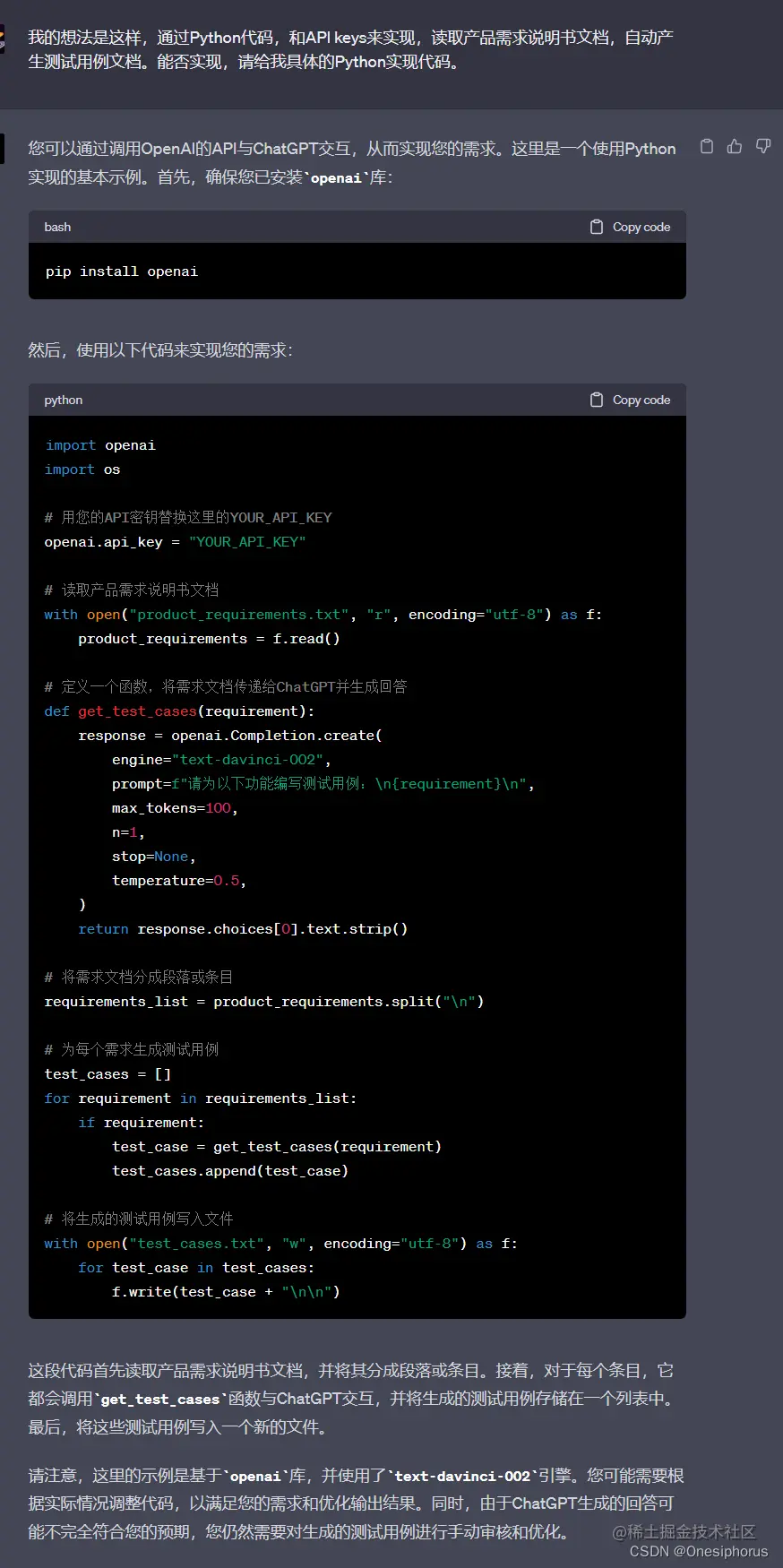Click the 'bash' language label
The height and width of the screenshot is (1568, 783).
tap(57, 227)
